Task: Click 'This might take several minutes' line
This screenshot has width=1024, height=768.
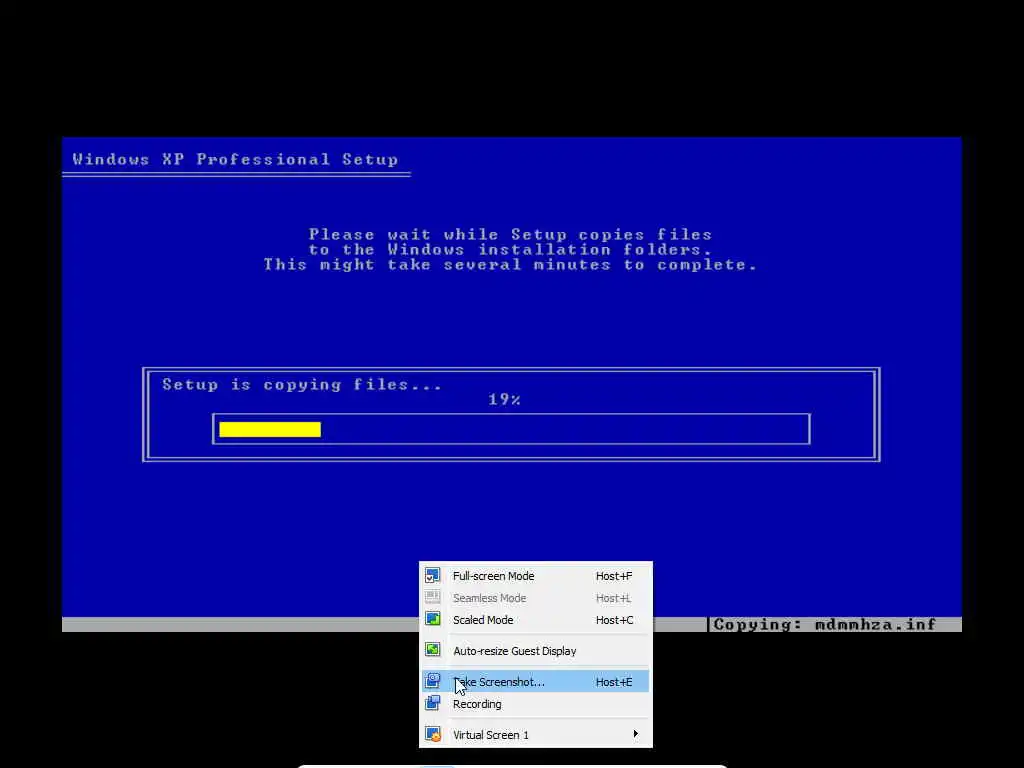Action: (510, 264)
